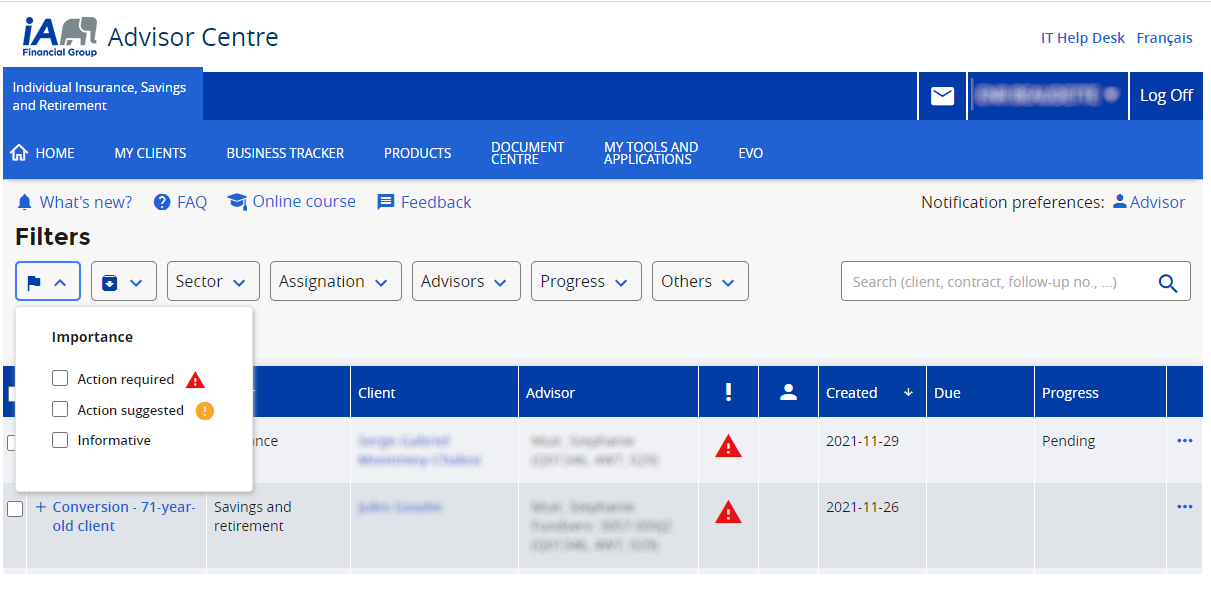Open the PRODUCTS menu
The image size is (1211, 600).
point(418,153)
